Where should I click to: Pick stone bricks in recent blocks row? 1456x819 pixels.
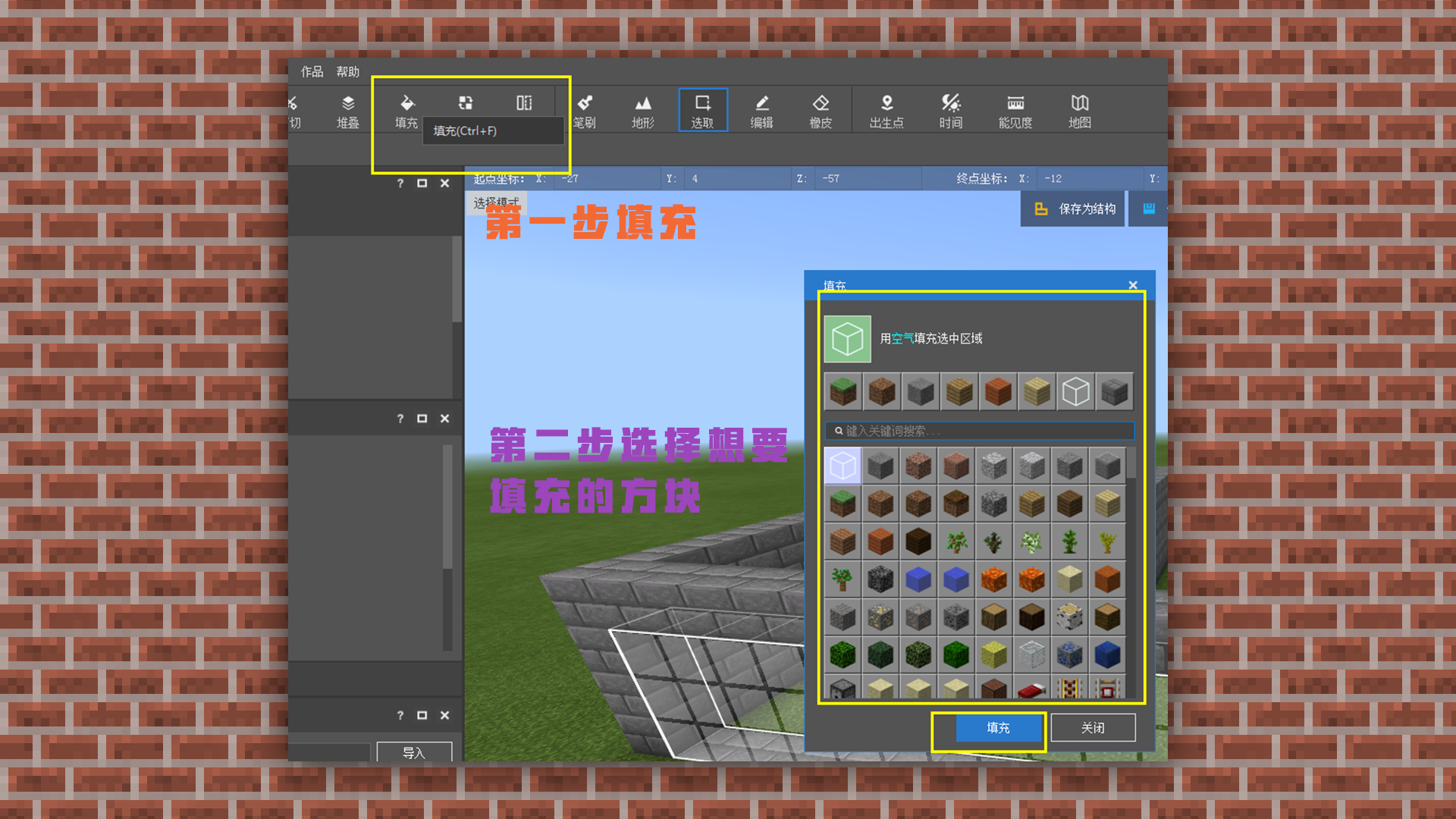pos(1114,392)
